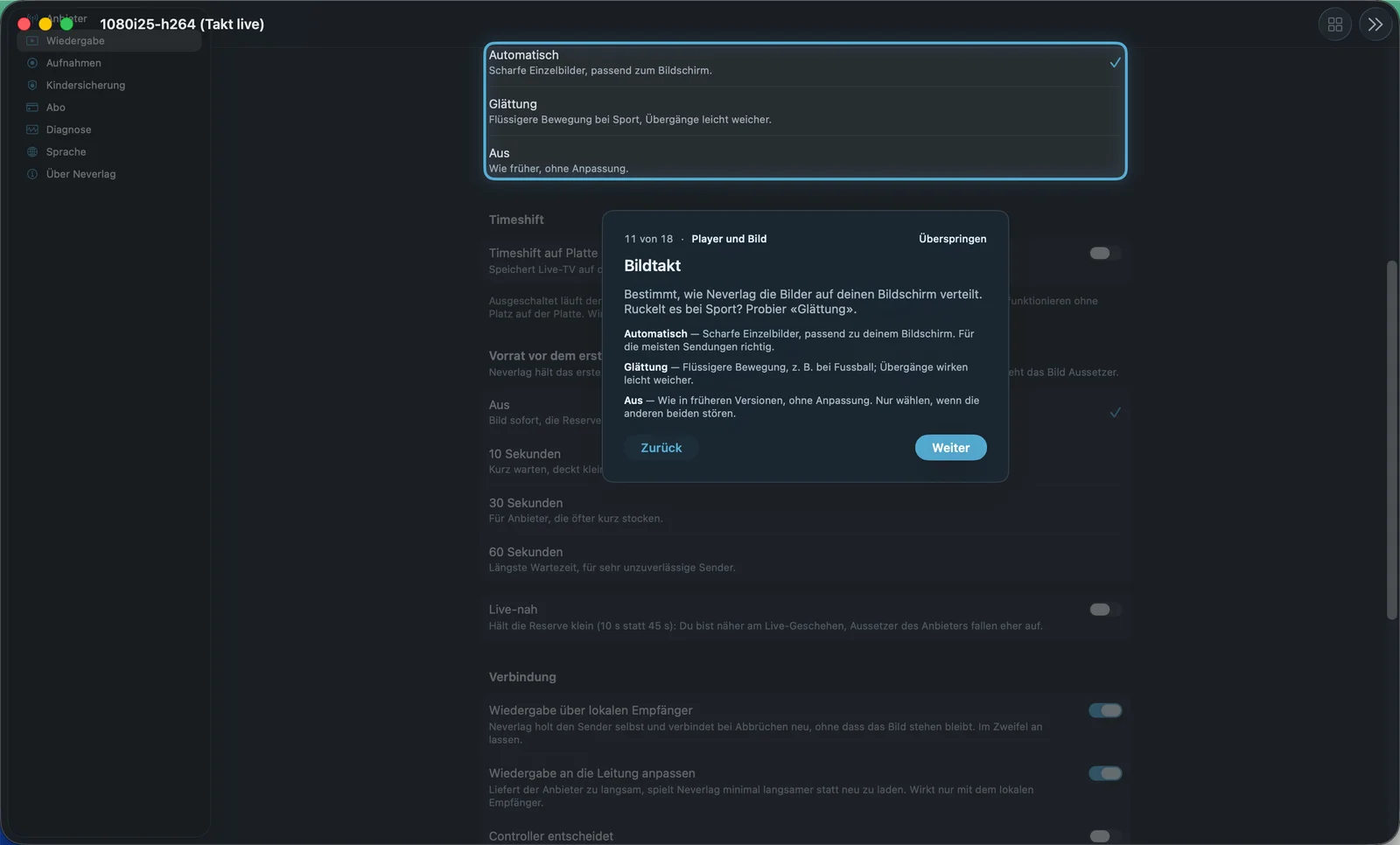The image size is (1400, 845).
Task: Click the 'Bildtakt' title in the tour popup
Action: point(653,266)
